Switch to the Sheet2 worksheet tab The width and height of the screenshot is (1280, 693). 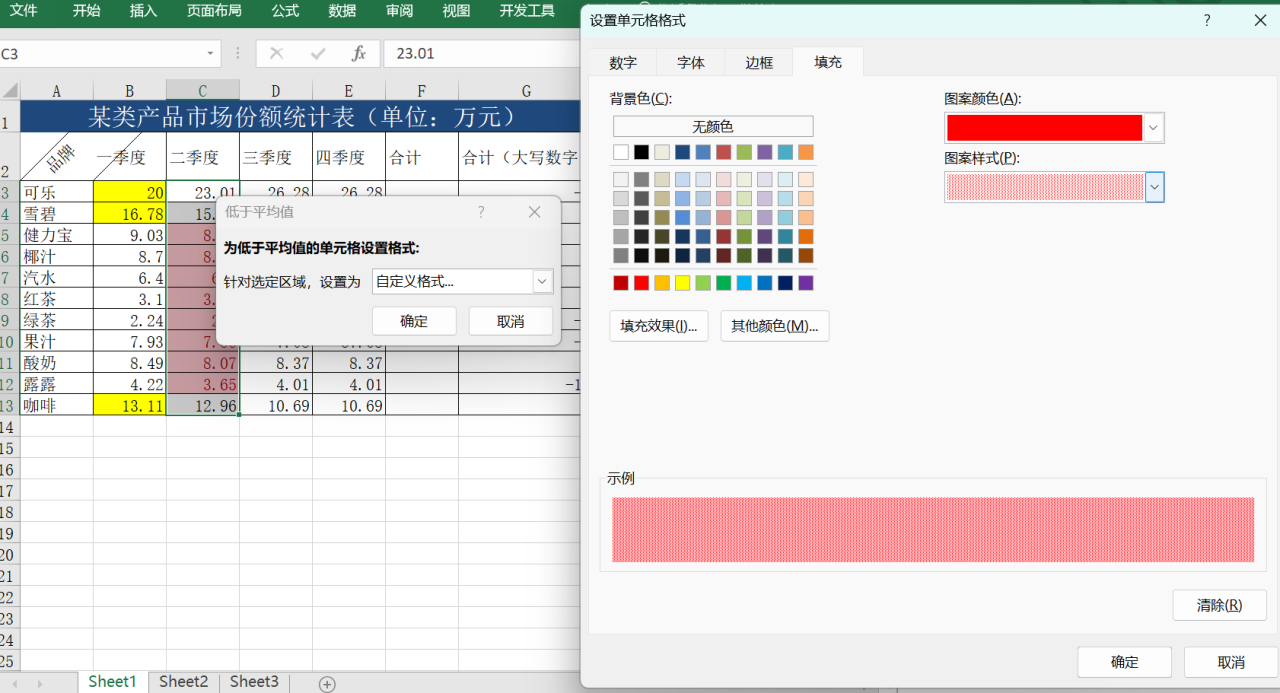click(x=184, y=682)
